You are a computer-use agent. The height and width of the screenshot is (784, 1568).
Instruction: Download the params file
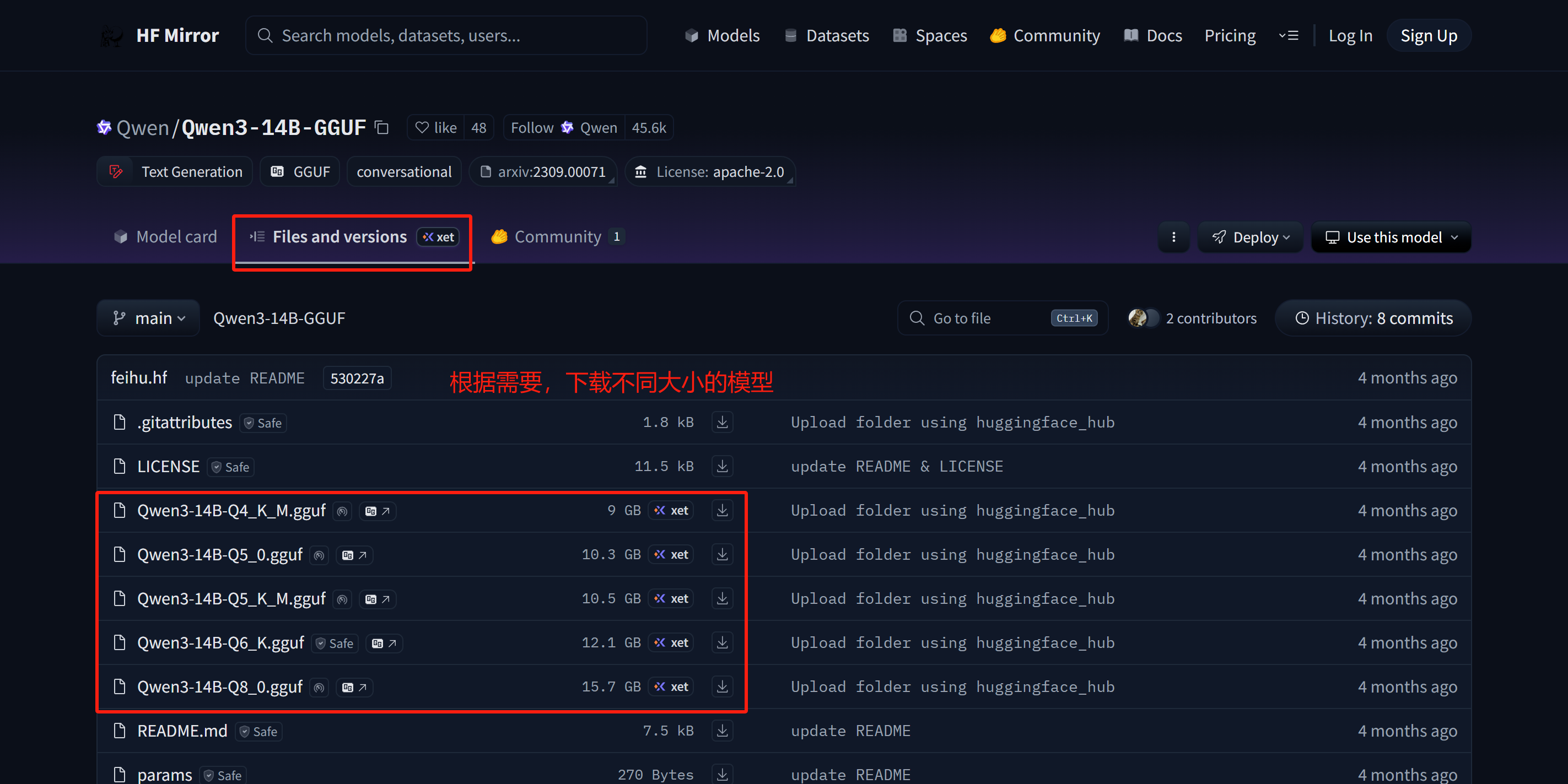tap(722, 774)
